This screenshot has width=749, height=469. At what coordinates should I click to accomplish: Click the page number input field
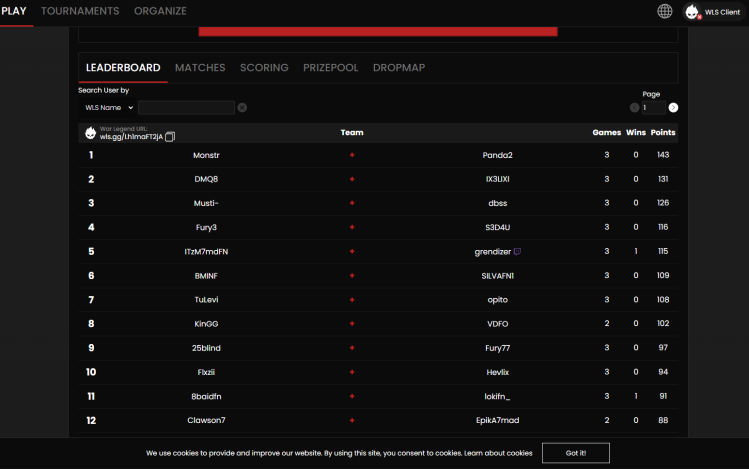coord(653,107)
